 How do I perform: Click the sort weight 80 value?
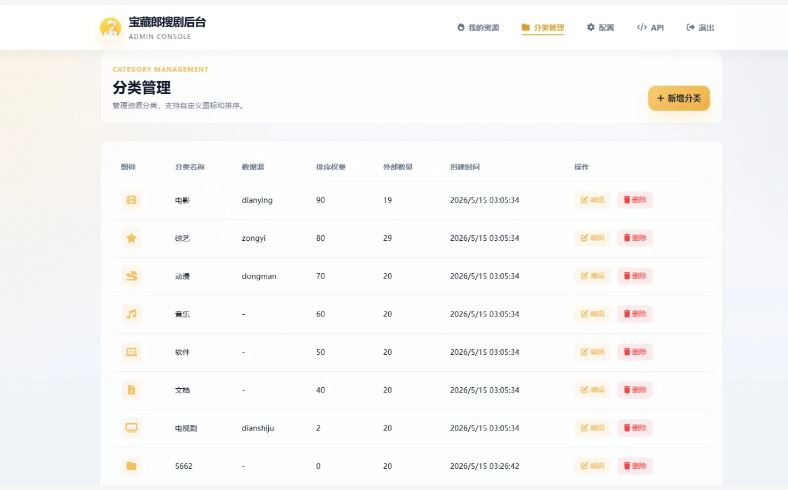[x=321, y=238]
